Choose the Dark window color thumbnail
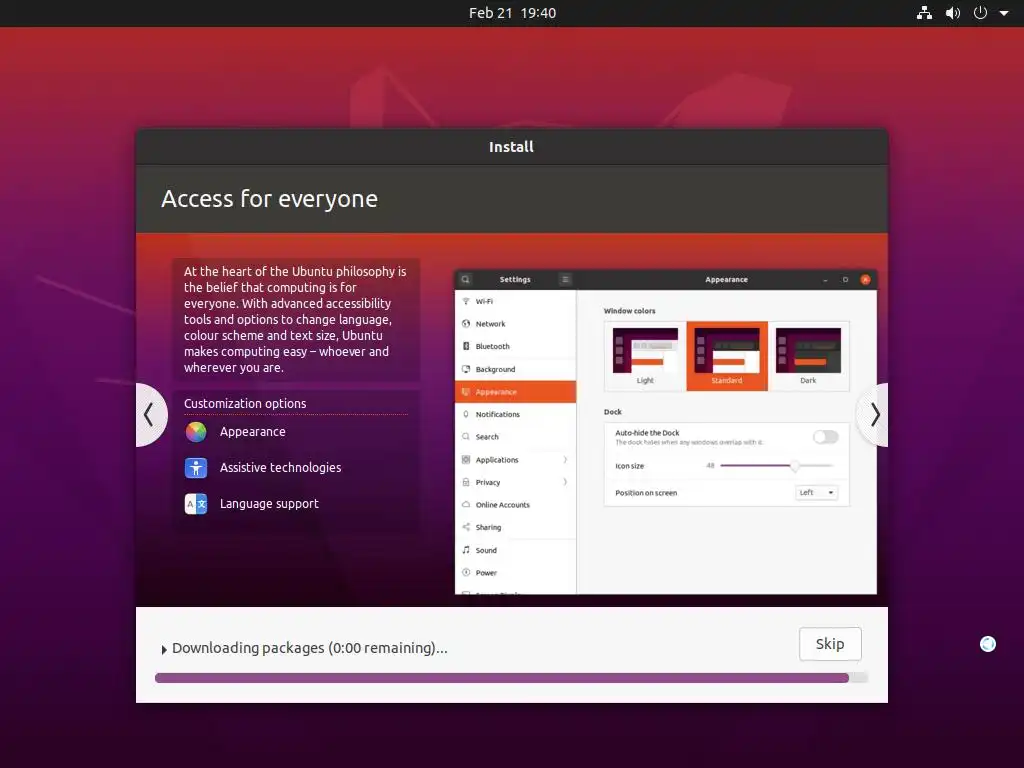 pyautogui.click(x=808, y=356)
